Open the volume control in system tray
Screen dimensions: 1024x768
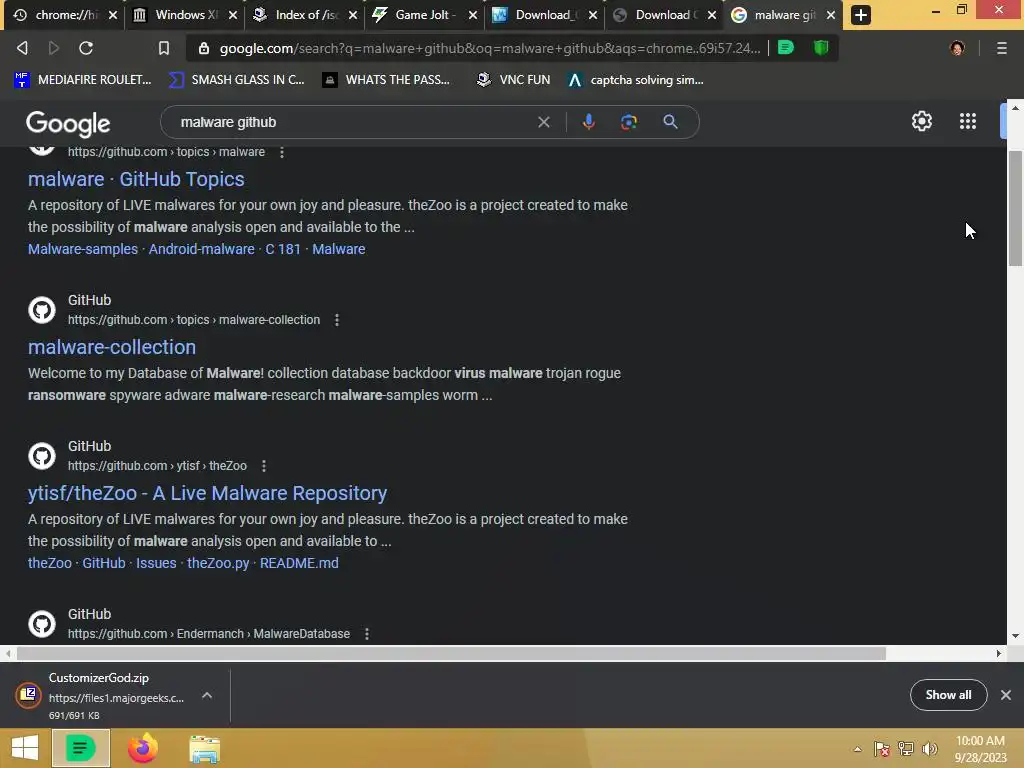coord(930,749)
